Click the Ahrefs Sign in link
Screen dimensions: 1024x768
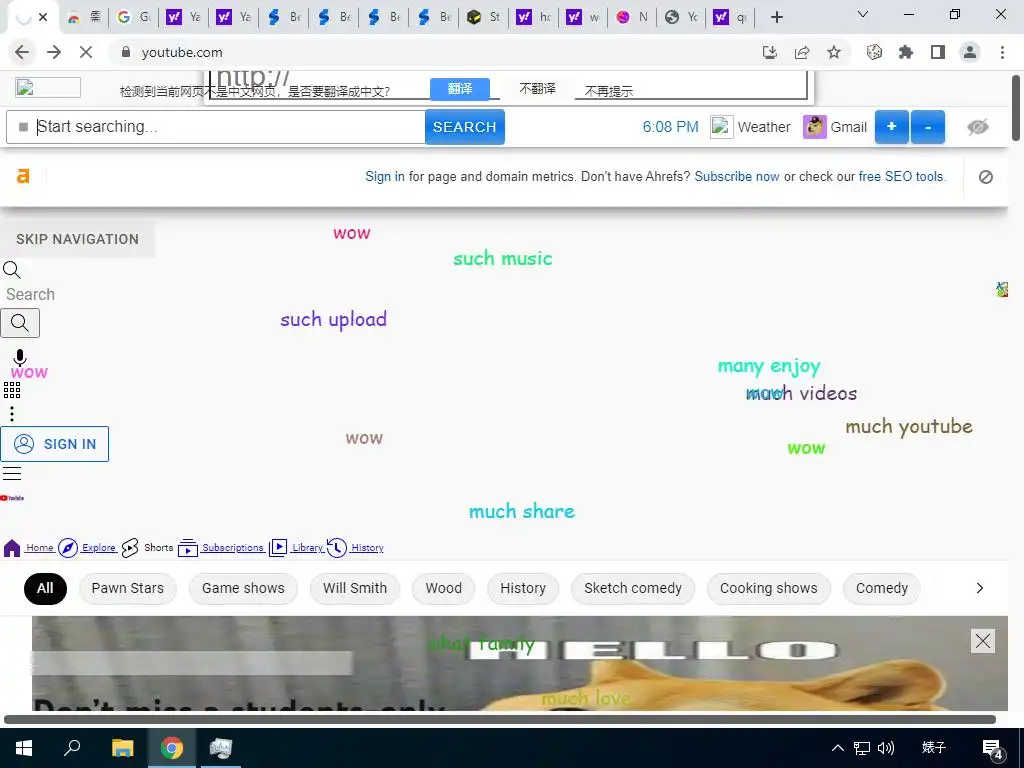coord(385,176)
